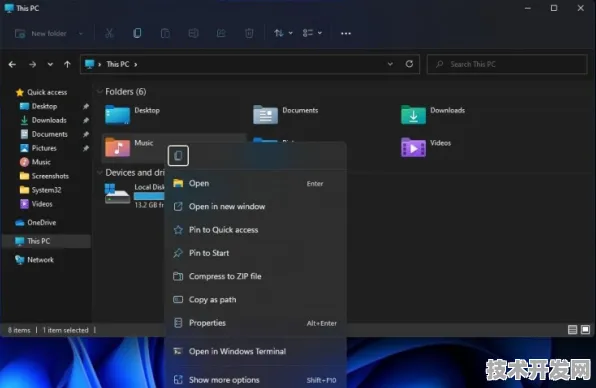The image size is (596, 388).
Task: Choose Compress to ZIP file
Action: (x=255, y=276)
